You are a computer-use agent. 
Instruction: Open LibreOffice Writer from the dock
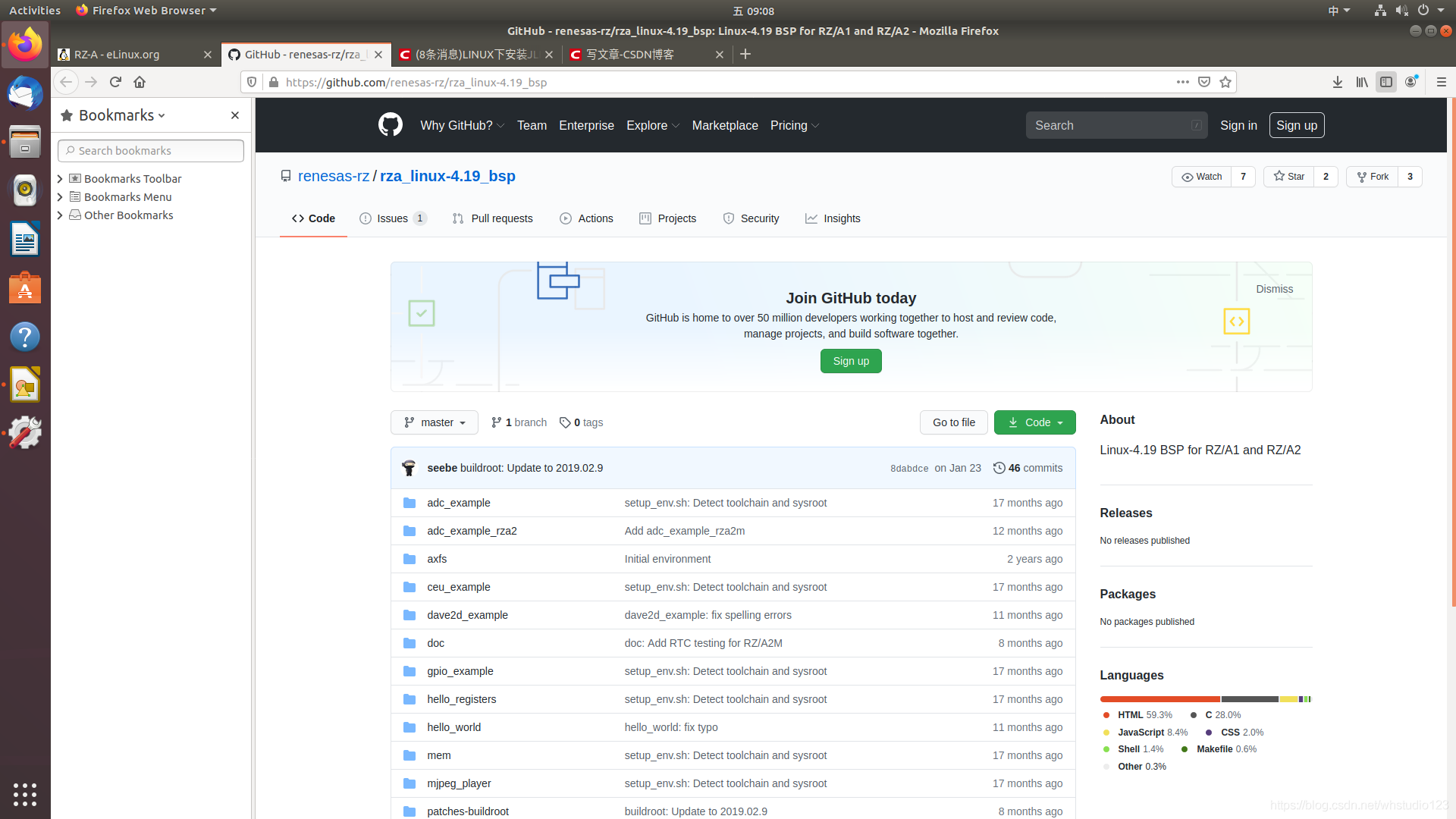25,240
